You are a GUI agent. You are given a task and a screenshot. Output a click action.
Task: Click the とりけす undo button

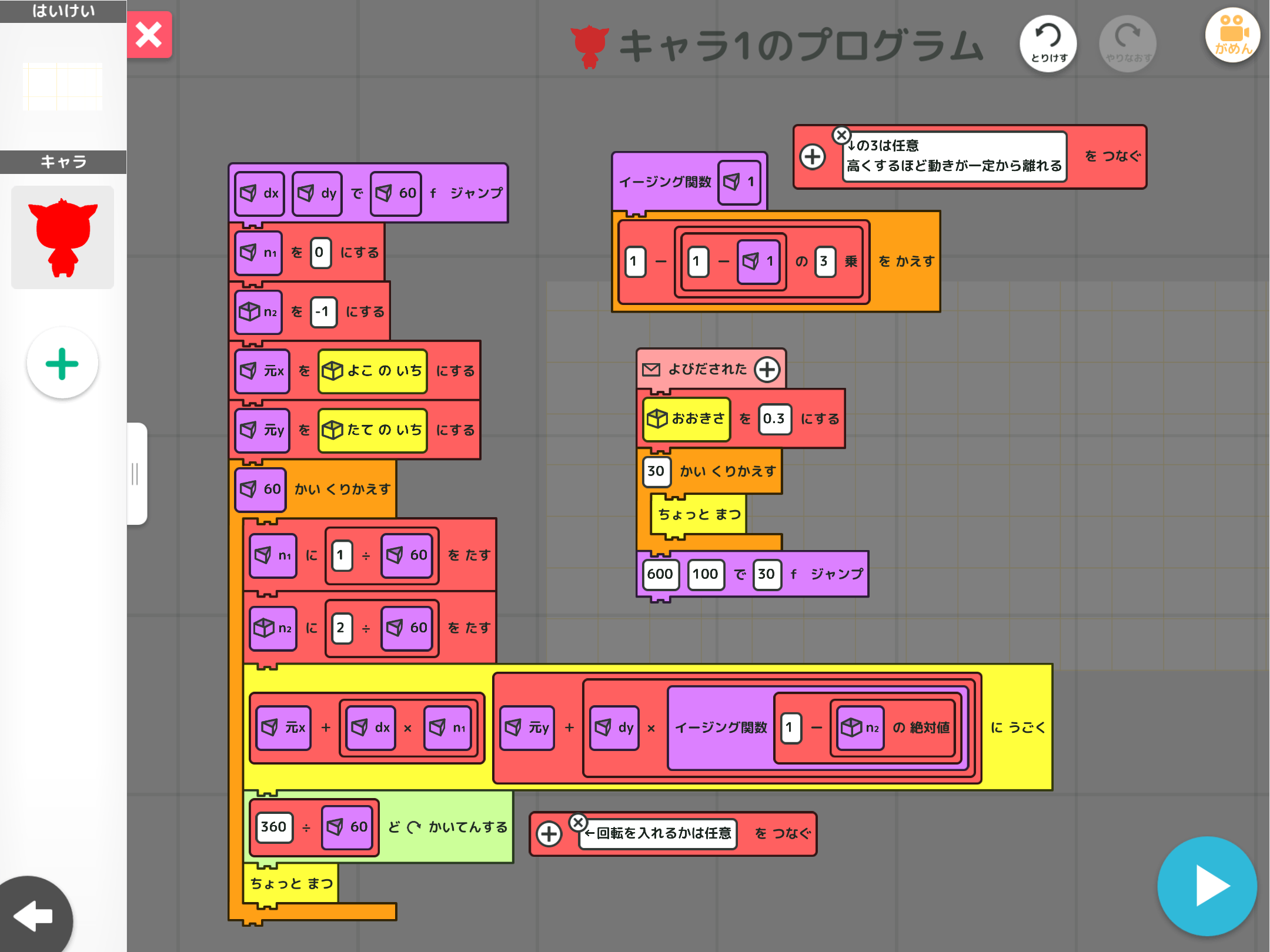coord(1048,43)
